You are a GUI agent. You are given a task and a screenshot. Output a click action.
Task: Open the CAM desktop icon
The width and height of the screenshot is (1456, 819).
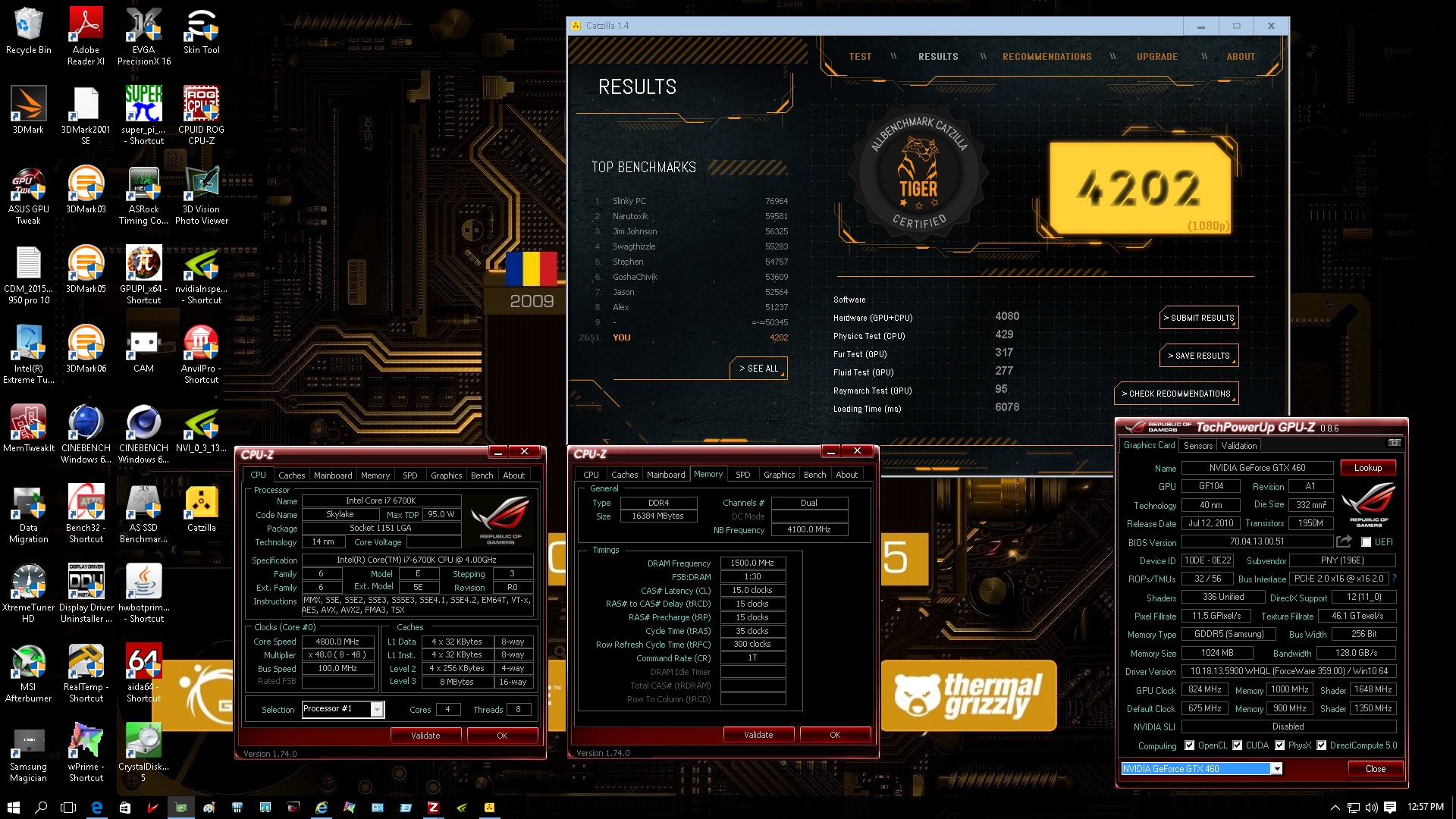click(x=144, y=350)
